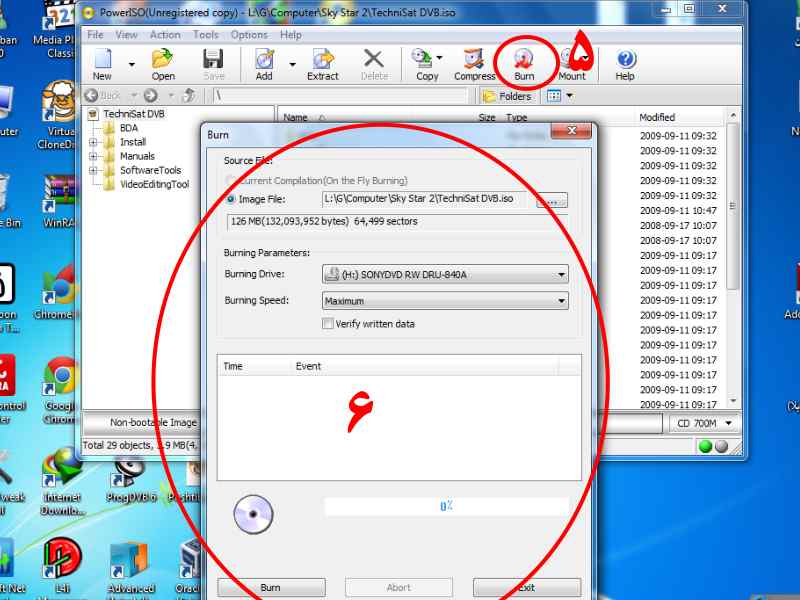Click the Type column header
Screen dimensions: 800x600
(516, 118)
